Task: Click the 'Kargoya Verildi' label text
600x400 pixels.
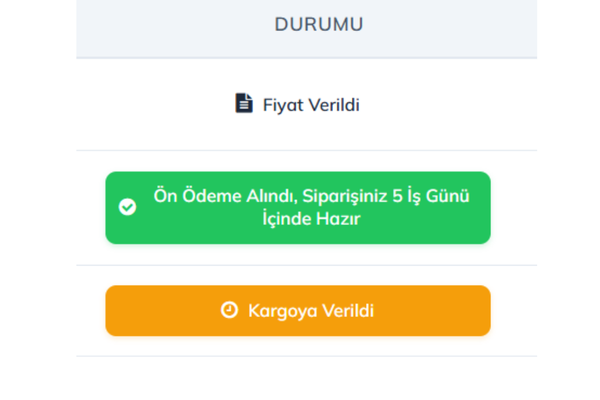Action: point(310,311)
